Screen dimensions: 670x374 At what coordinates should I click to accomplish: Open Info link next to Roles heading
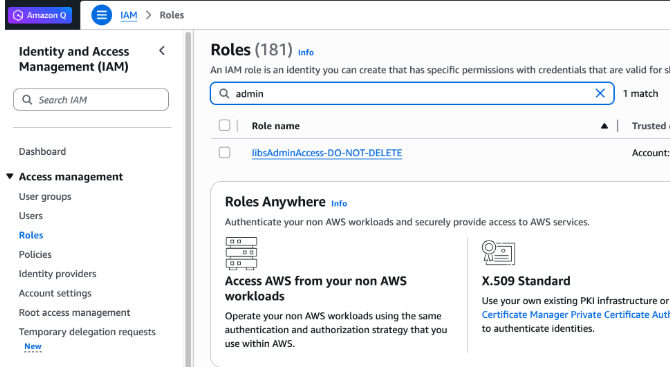click(x=306, y=52)
